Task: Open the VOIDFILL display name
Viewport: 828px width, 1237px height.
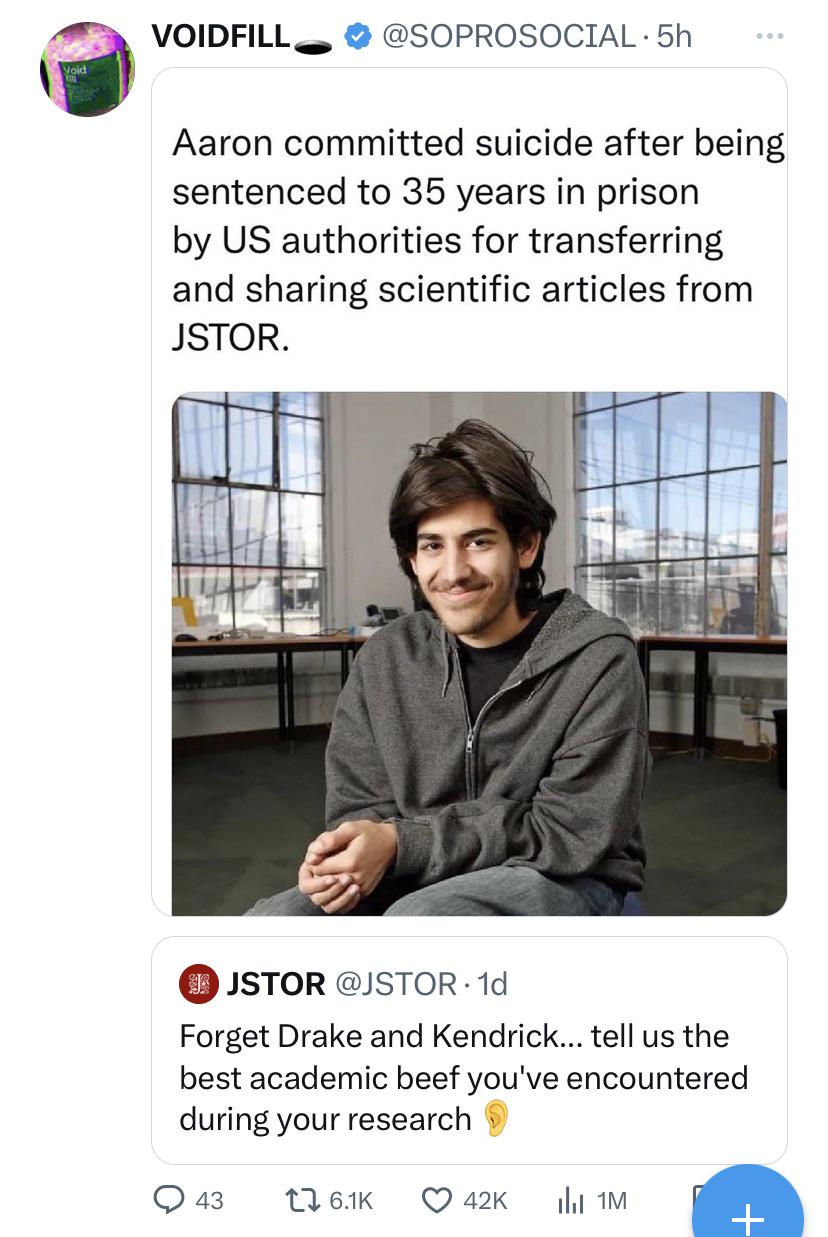Action: pyautogui.click(x=221, y=37)
